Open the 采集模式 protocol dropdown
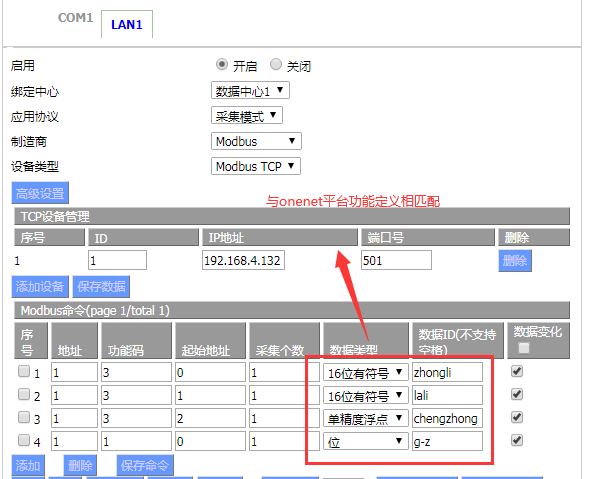Image resolution: width=595 pixels, height=479 pixels. pos(247,116)
